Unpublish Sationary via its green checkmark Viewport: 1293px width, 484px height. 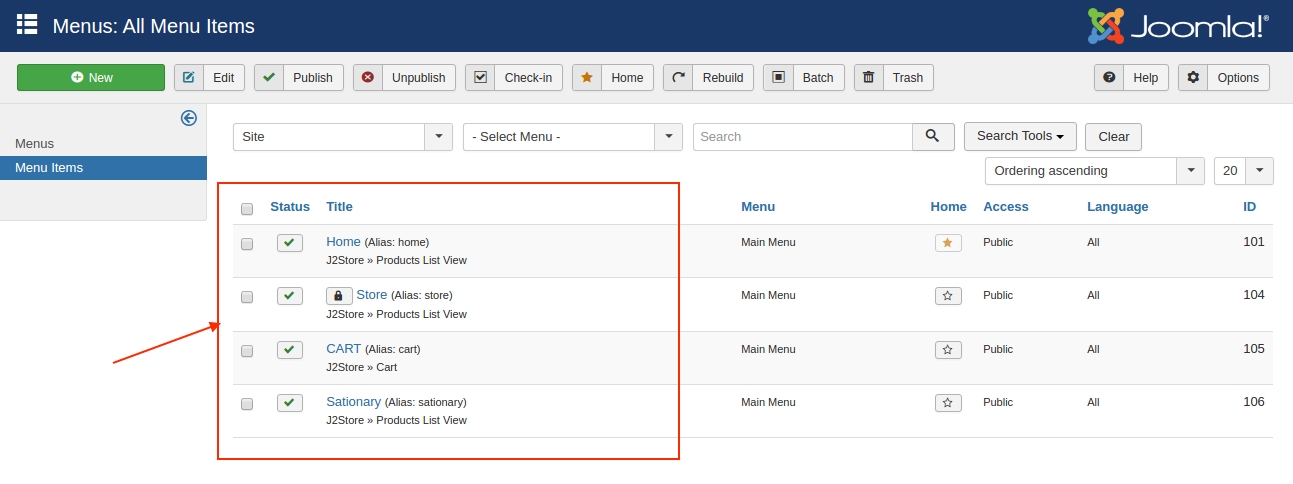coord(290,403)
